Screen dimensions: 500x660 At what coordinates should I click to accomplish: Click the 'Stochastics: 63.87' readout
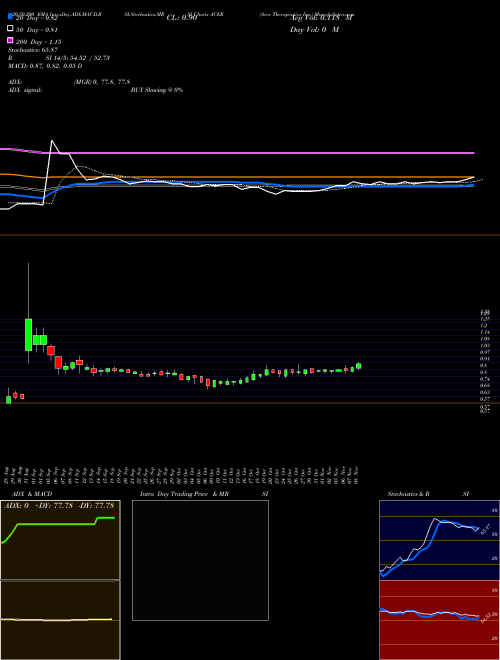(33, 50)
